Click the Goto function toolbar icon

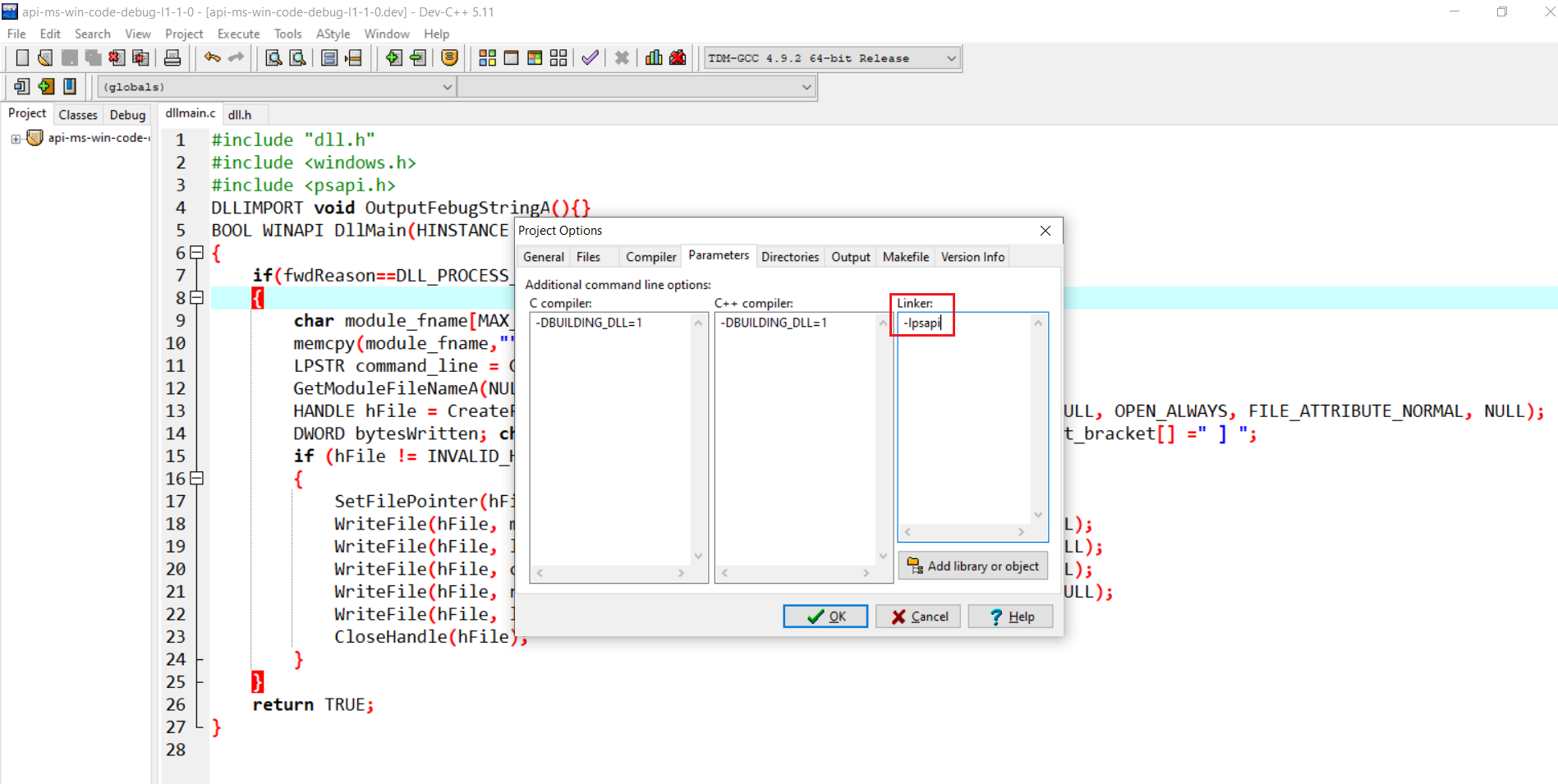coord(329,57)
